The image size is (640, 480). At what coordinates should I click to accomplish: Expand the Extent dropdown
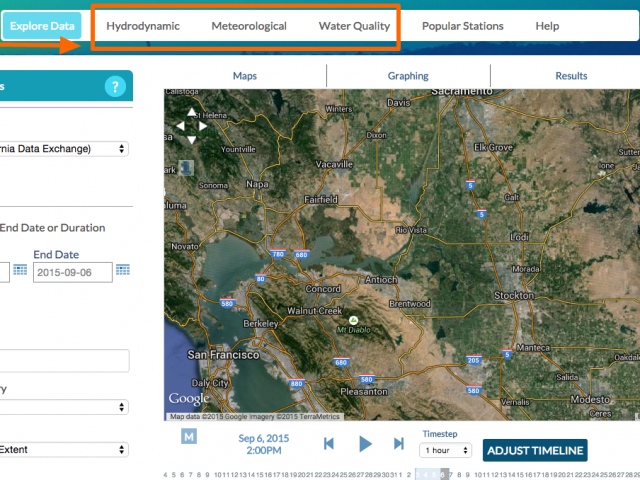(62, 451)
